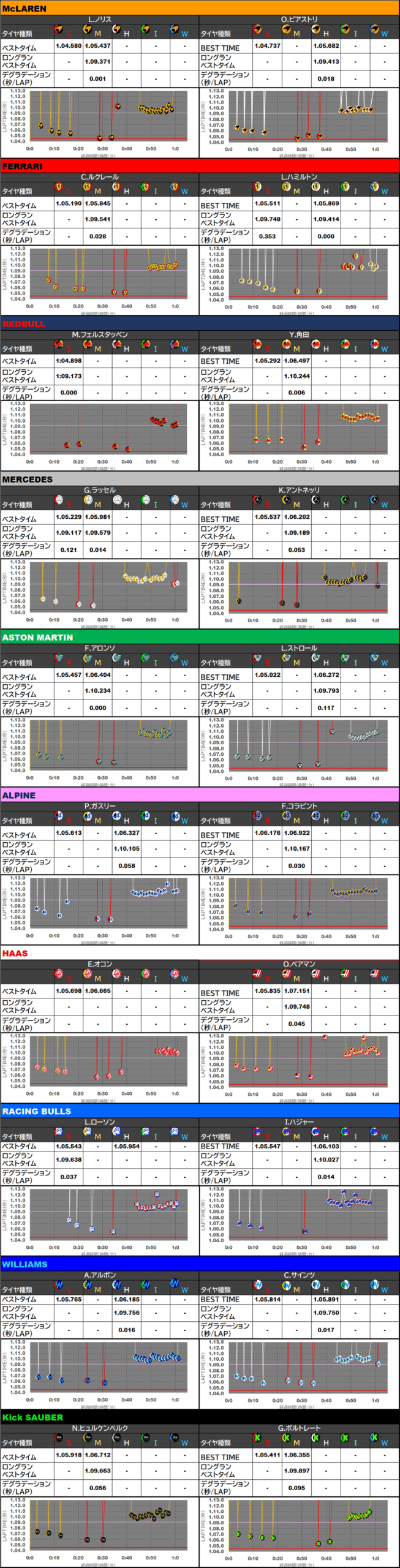This screenshot has width=400, height=1568.
Task: Click the soft (S) tyre icon in G.ボルトレート's header row
Action: pos(257,1438)
